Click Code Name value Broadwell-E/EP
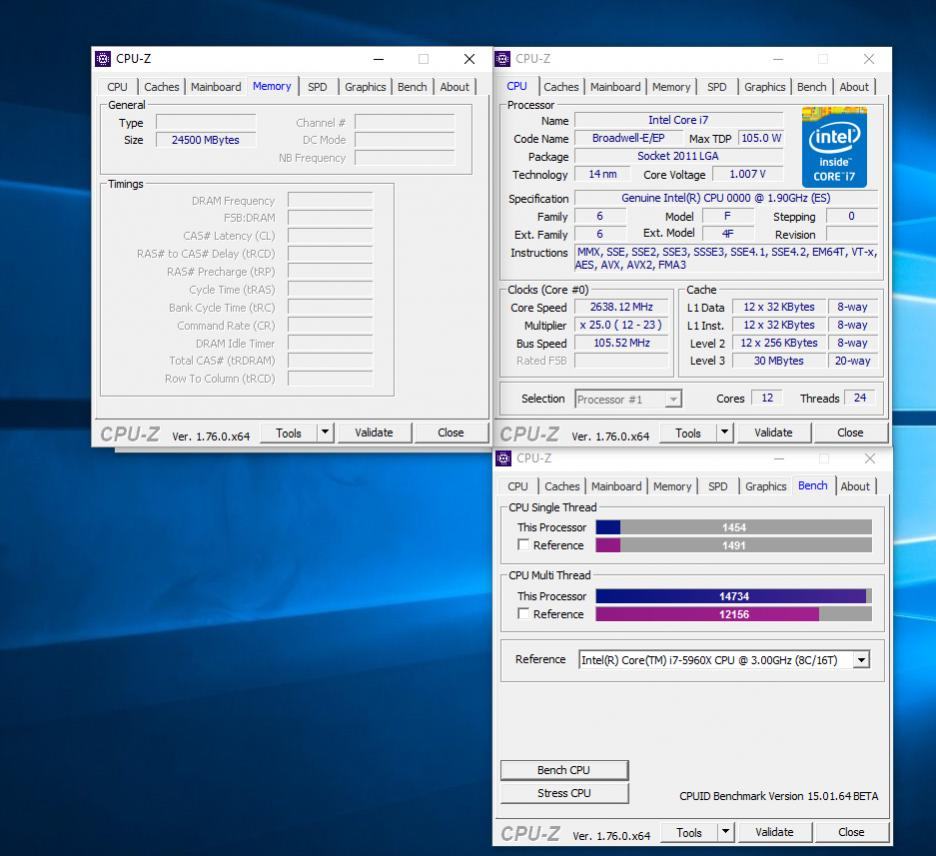 click(629, 138)
